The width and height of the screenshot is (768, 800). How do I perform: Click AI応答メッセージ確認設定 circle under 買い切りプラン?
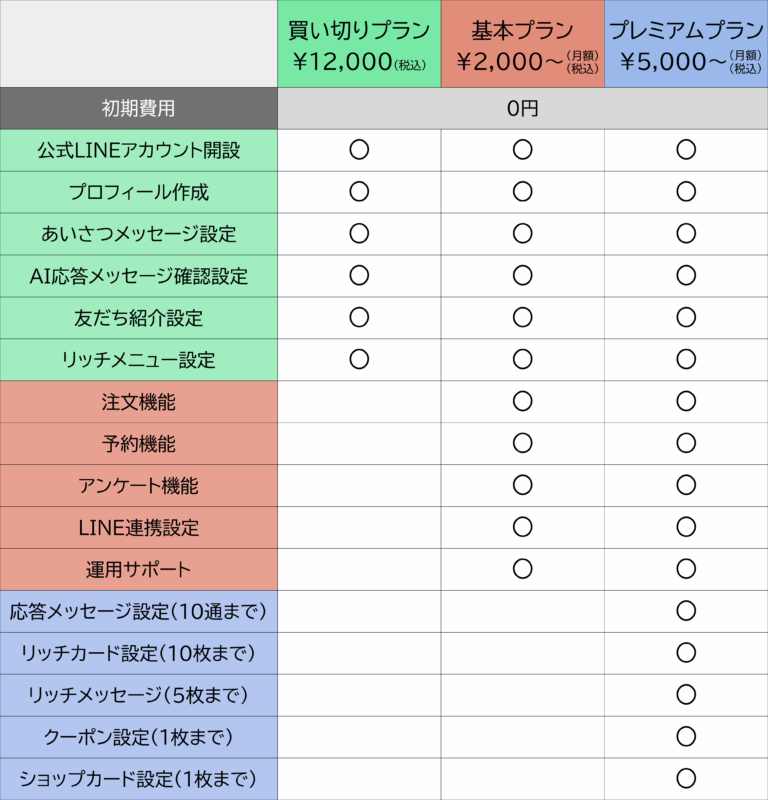click(x=359, y=276)
